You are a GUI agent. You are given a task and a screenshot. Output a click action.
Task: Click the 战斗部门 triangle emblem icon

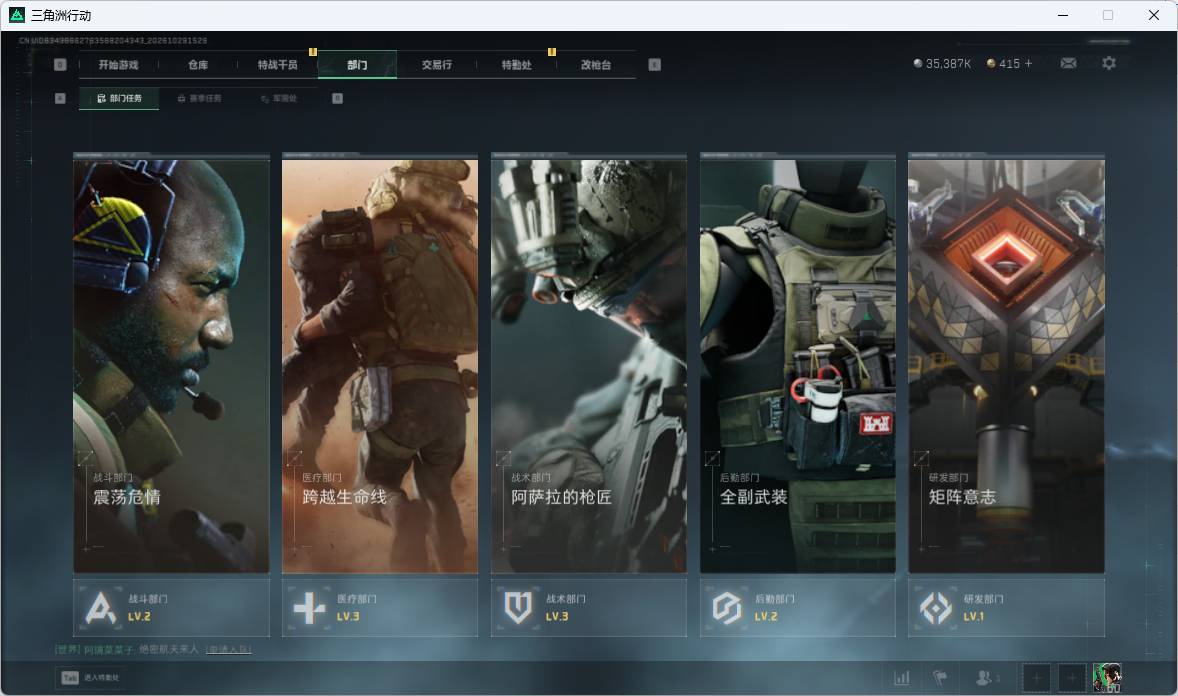[101, 607]
